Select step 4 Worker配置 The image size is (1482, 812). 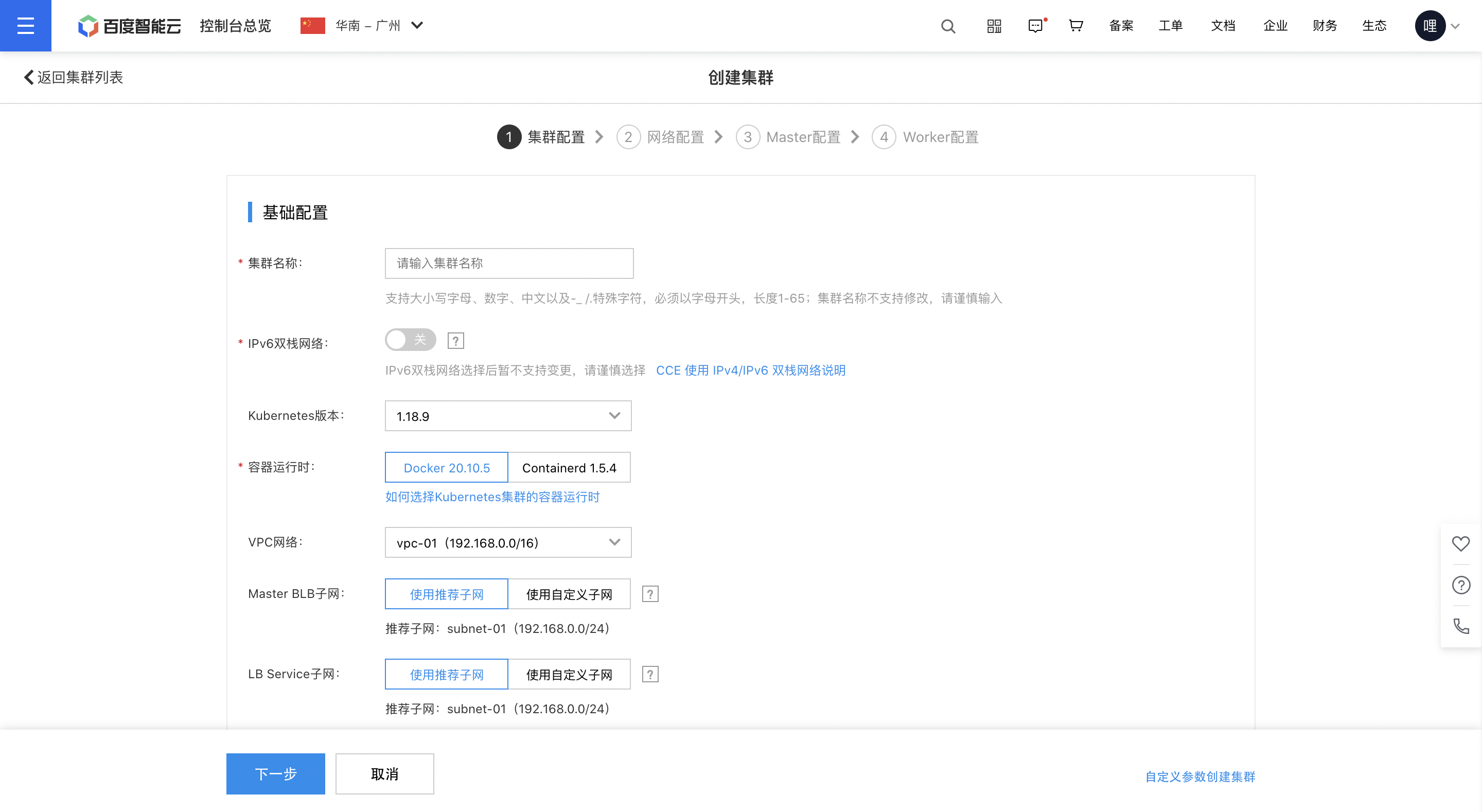pyautogui.click(x=925, y=137)
